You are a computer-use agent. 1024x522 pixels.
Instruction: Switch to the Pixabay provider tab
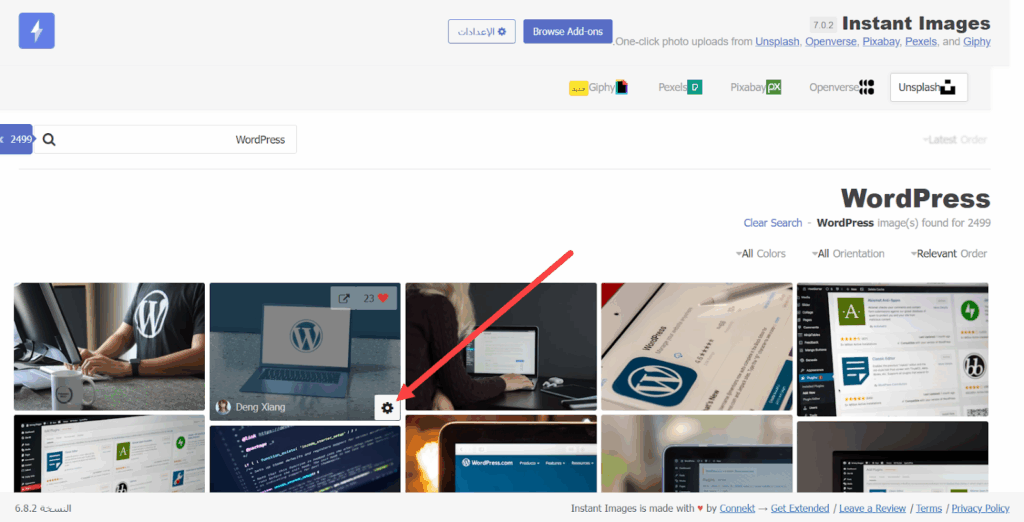pos(755,87)
